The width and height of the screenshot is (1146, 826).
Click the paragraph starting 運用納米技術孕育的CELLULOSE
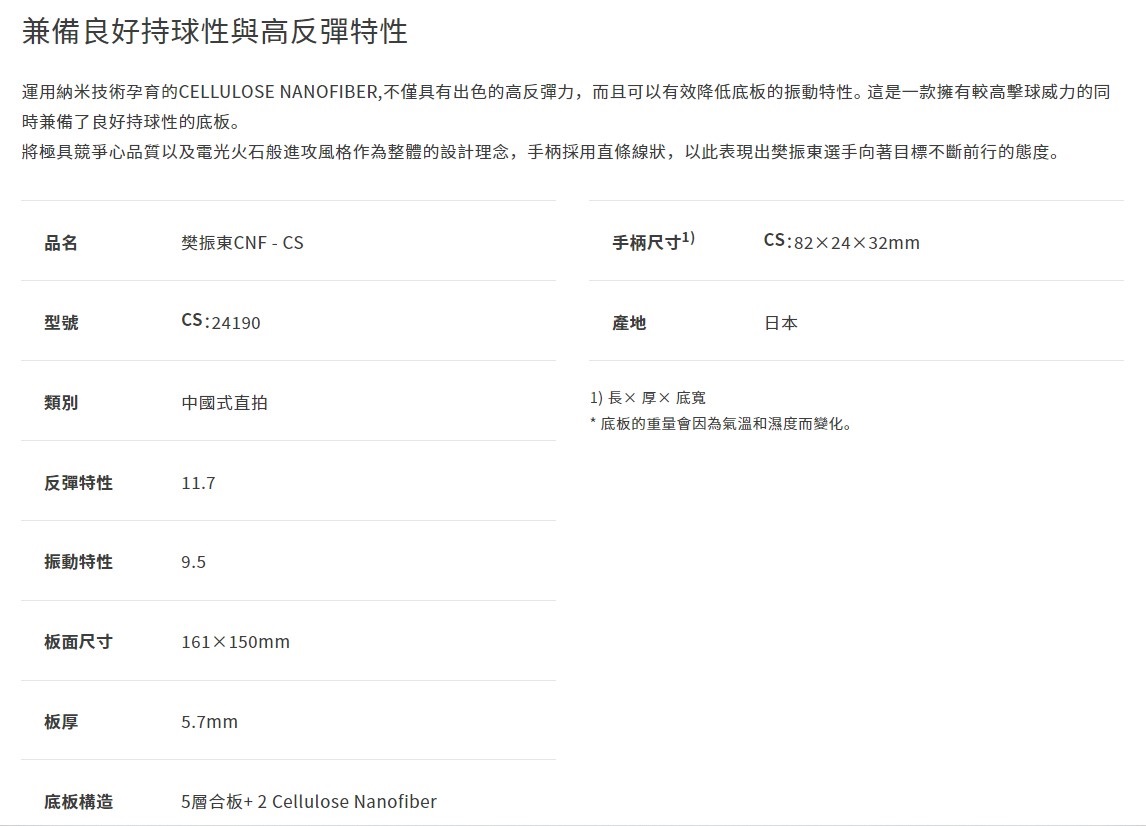(566, 107)
